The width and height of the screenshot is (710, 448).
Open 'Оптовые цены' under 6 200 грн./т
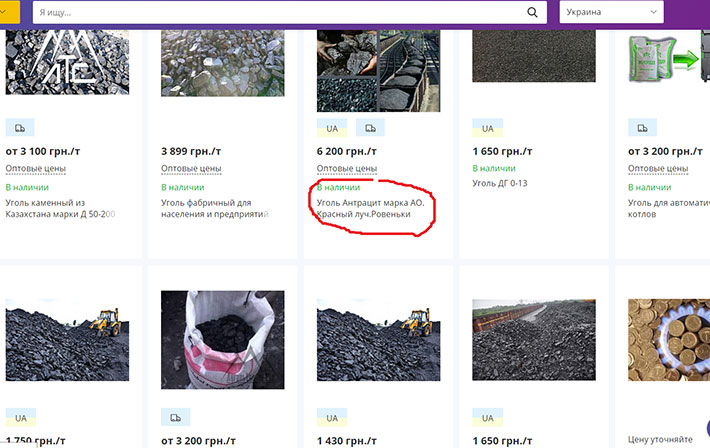347,169
